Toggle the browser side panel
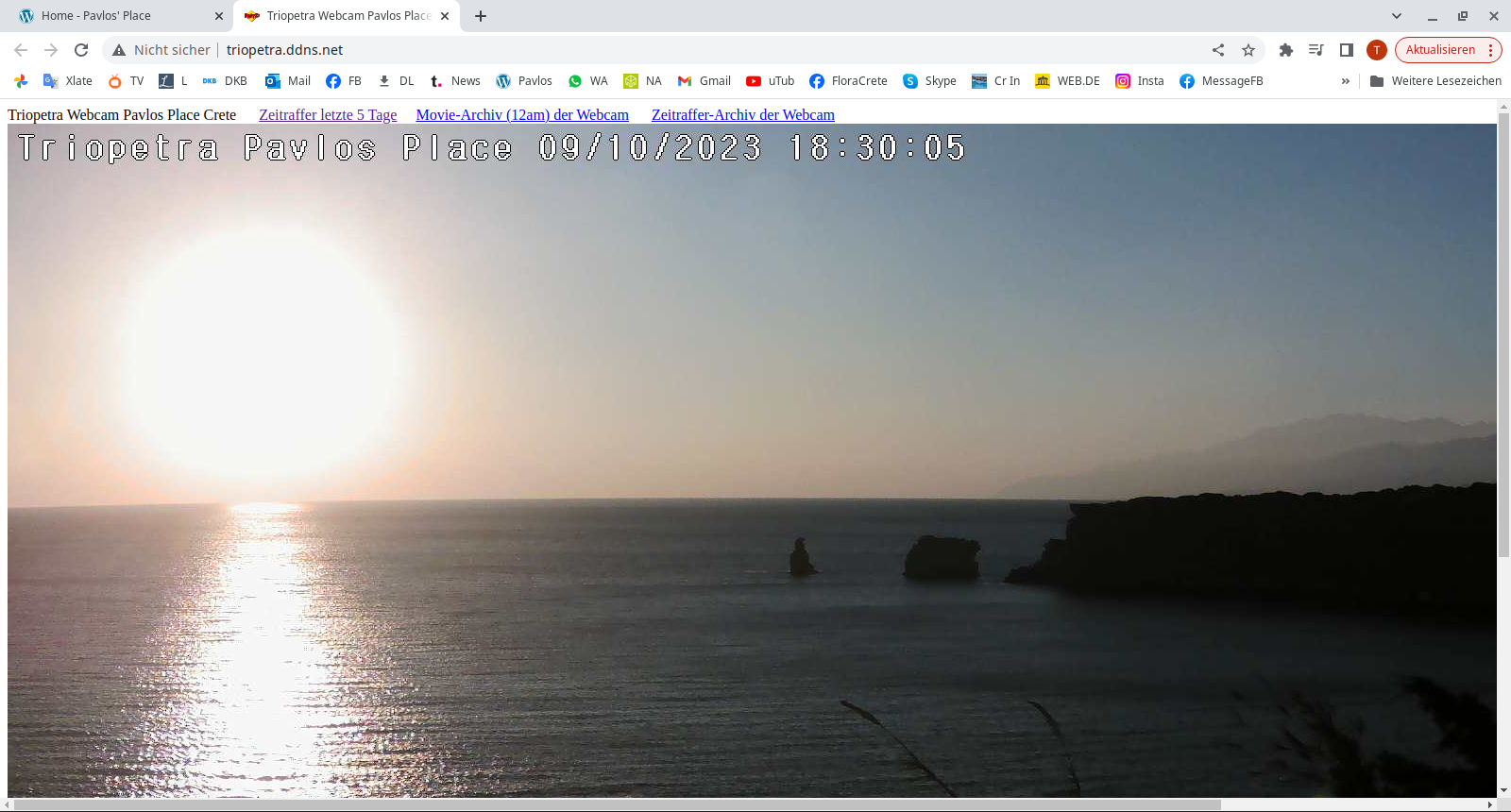Screen dimensions: 1511x812 click(1347, 50)
